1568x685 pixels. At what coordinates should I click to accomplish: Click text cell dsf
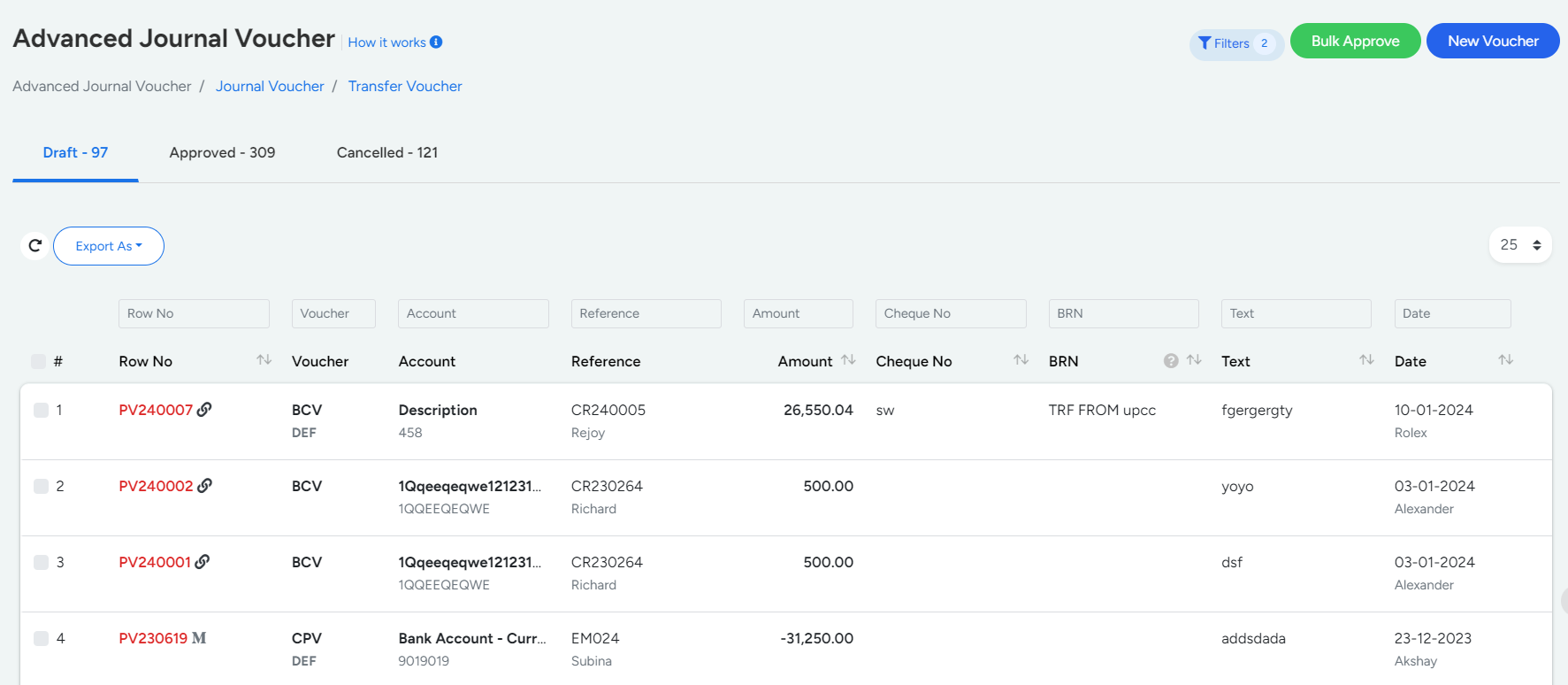[x=1232, y=562]
